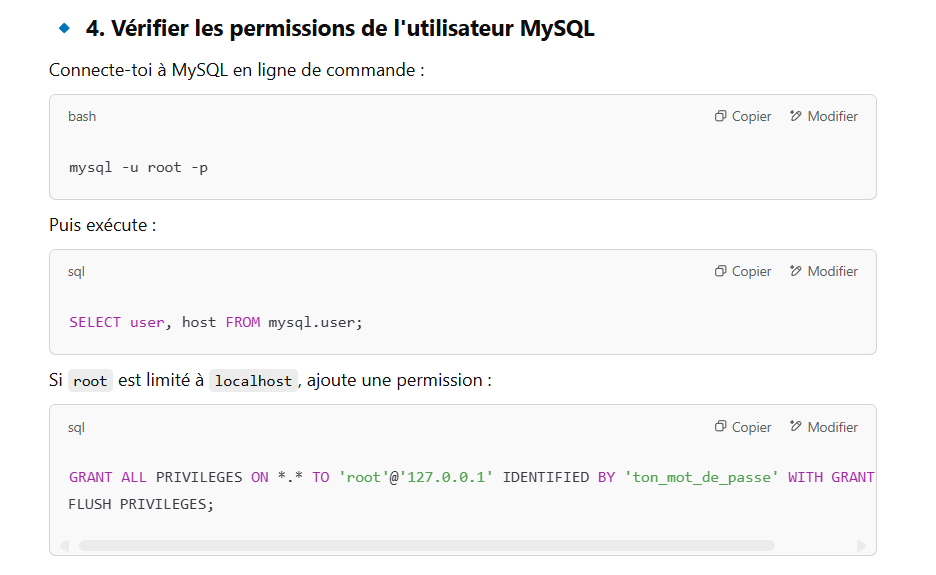Click the blue diamond bullet beside heading 4

(64, 28)
